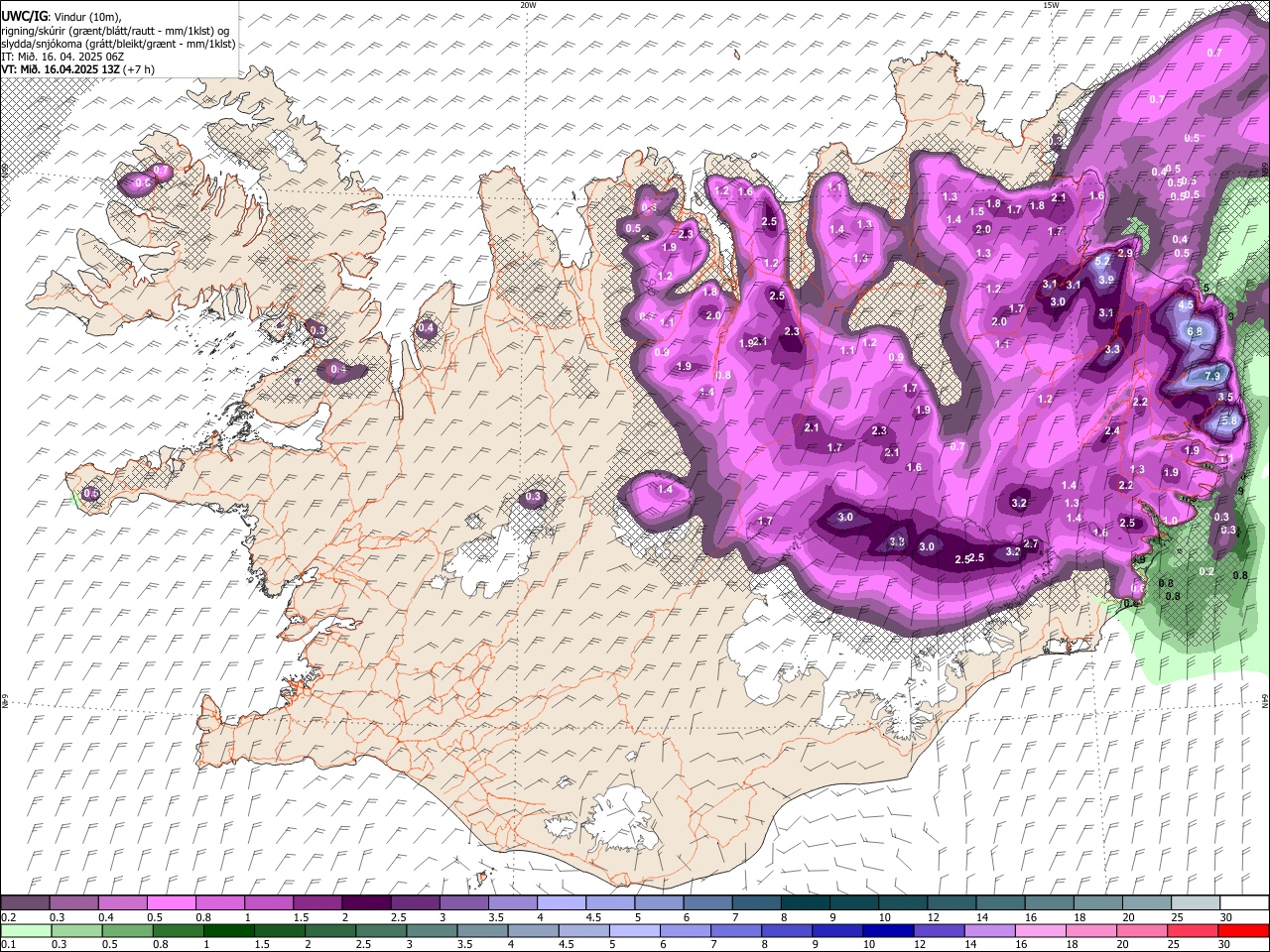Pick the dark navy swatch in lower legend
The height and width of the screenshot is (952, 1270).
pos(889,930)
